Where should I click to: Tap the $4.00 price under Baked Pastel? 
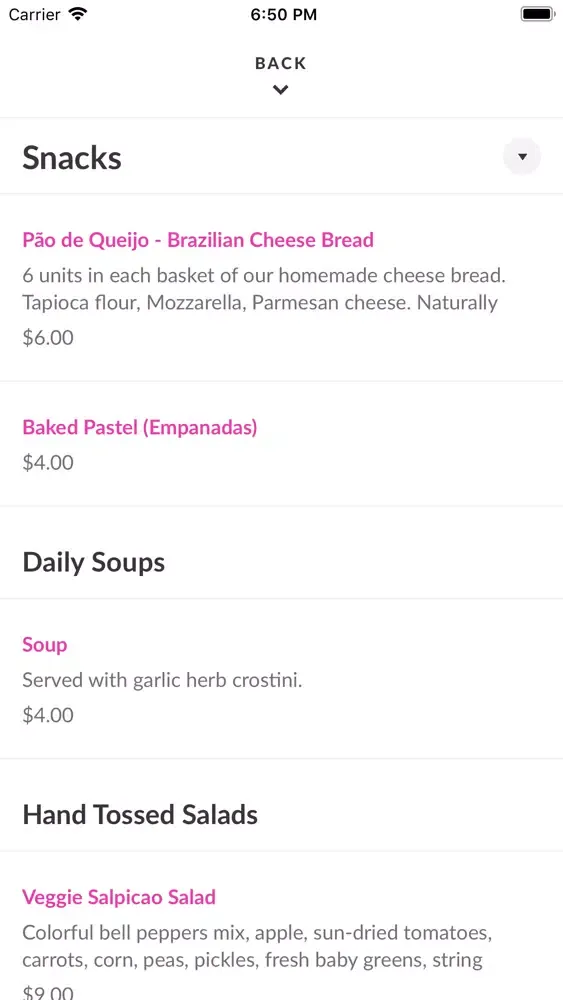[x=48, y=462]
